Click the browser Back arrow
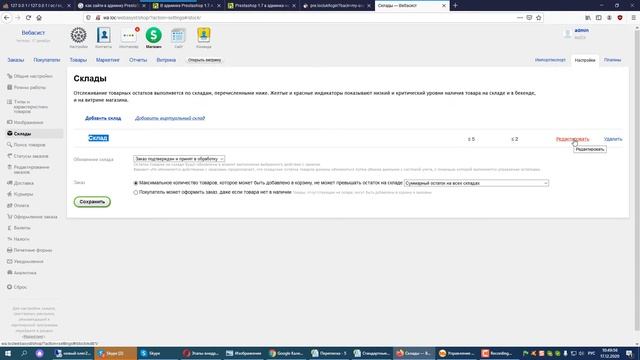This screenshot has height=360, width=640. [7, 18]
